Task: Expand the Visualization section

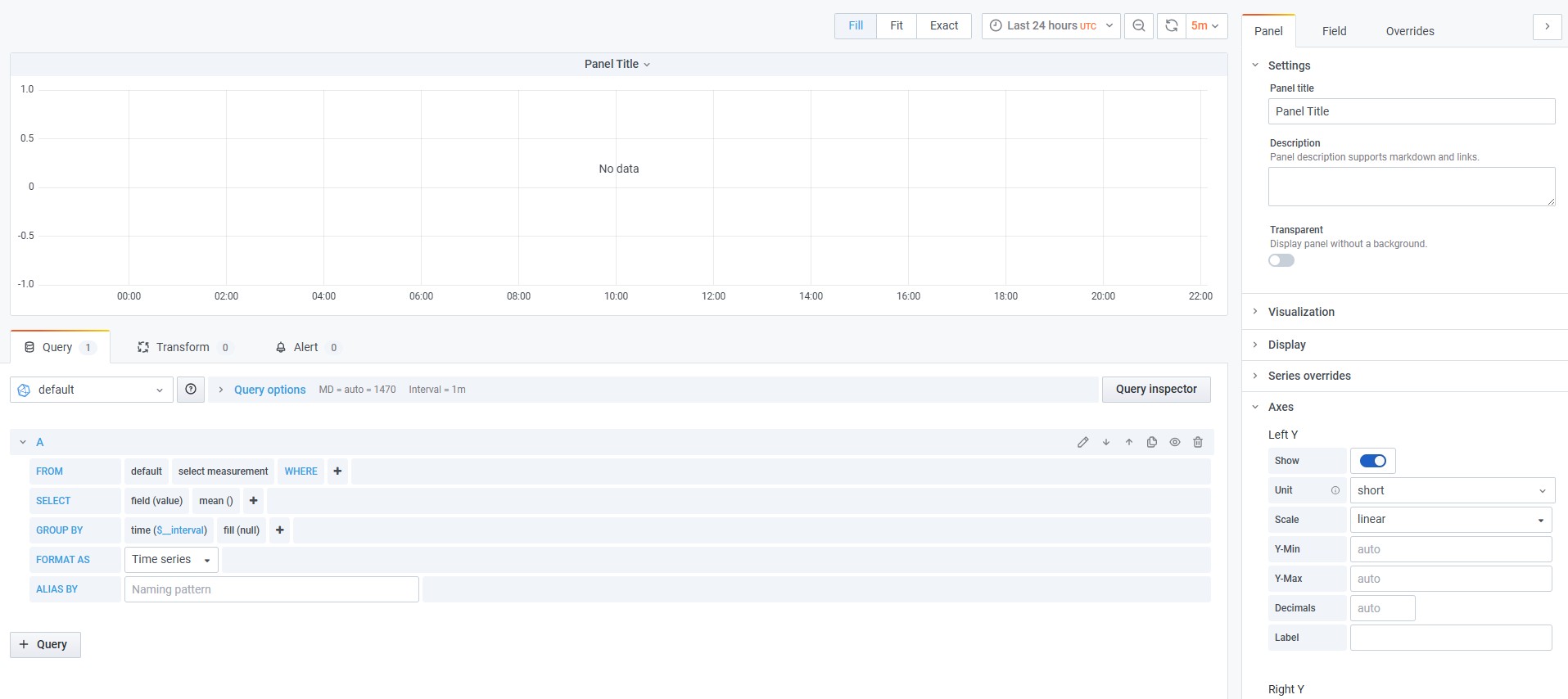Action: click(x=1301, y=312)
